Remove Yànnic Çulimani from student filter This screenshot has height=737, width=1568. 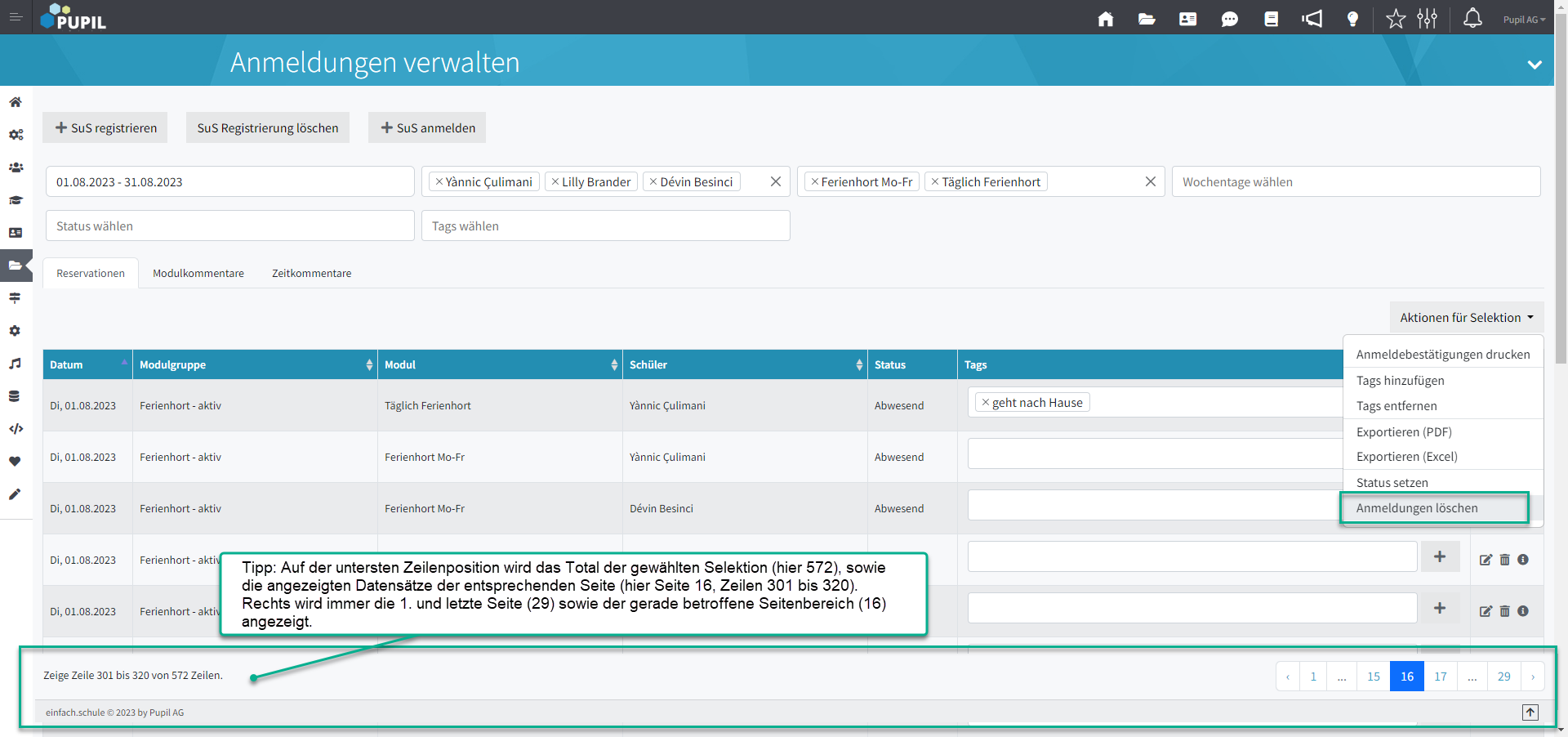tap(439, 181)
